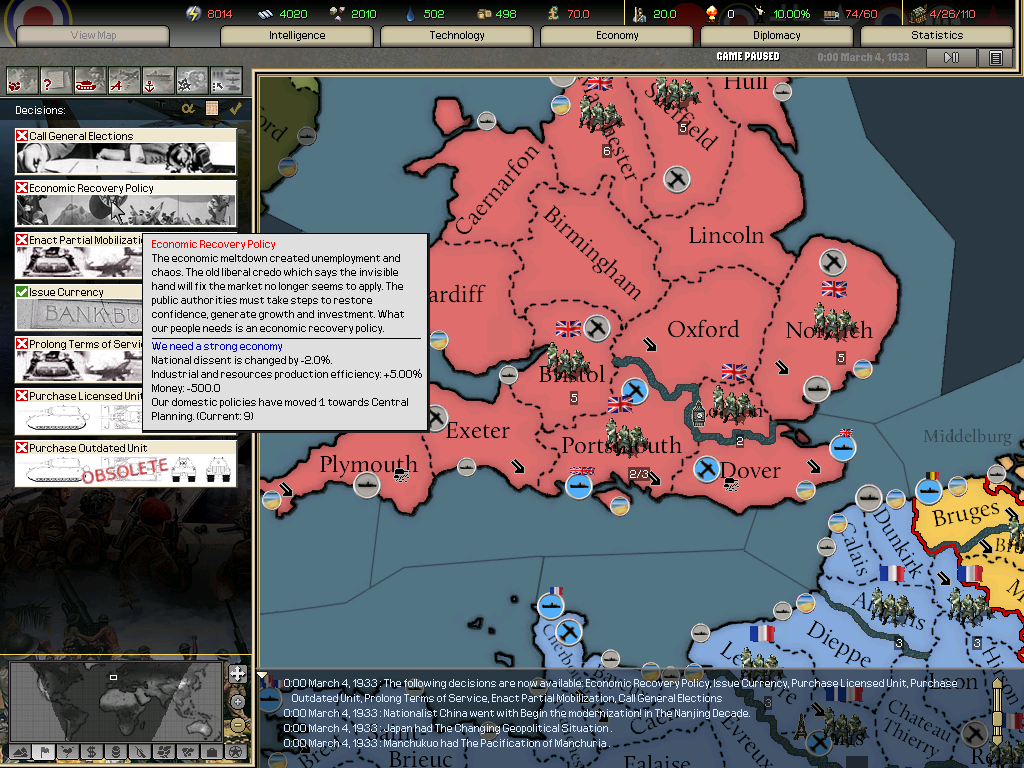Select the Enact Partial Mobilization decision
The height and width of the screenshot is (768, 1024).
click(78, 256)
